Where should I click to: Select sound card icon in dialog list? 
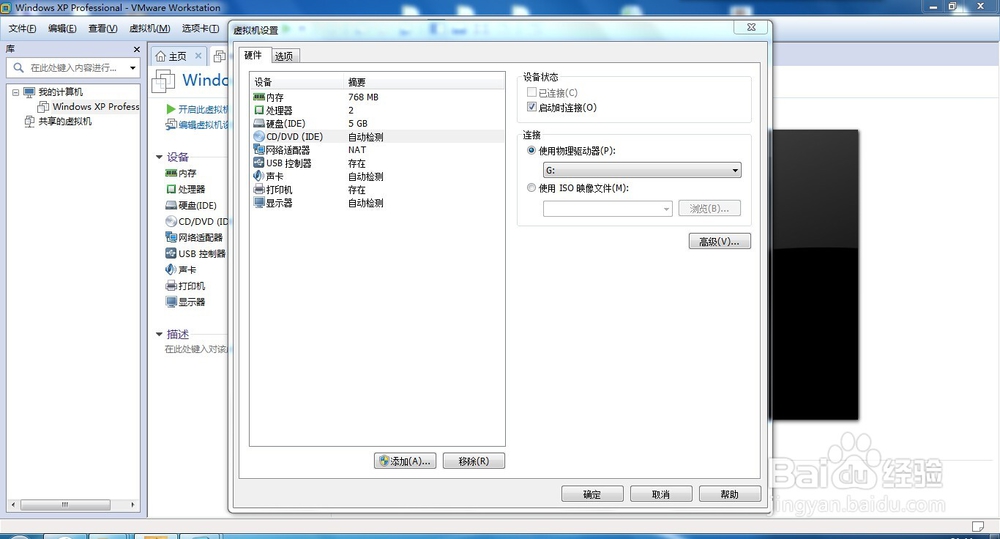pyautogui.click(x=259, y=176)
